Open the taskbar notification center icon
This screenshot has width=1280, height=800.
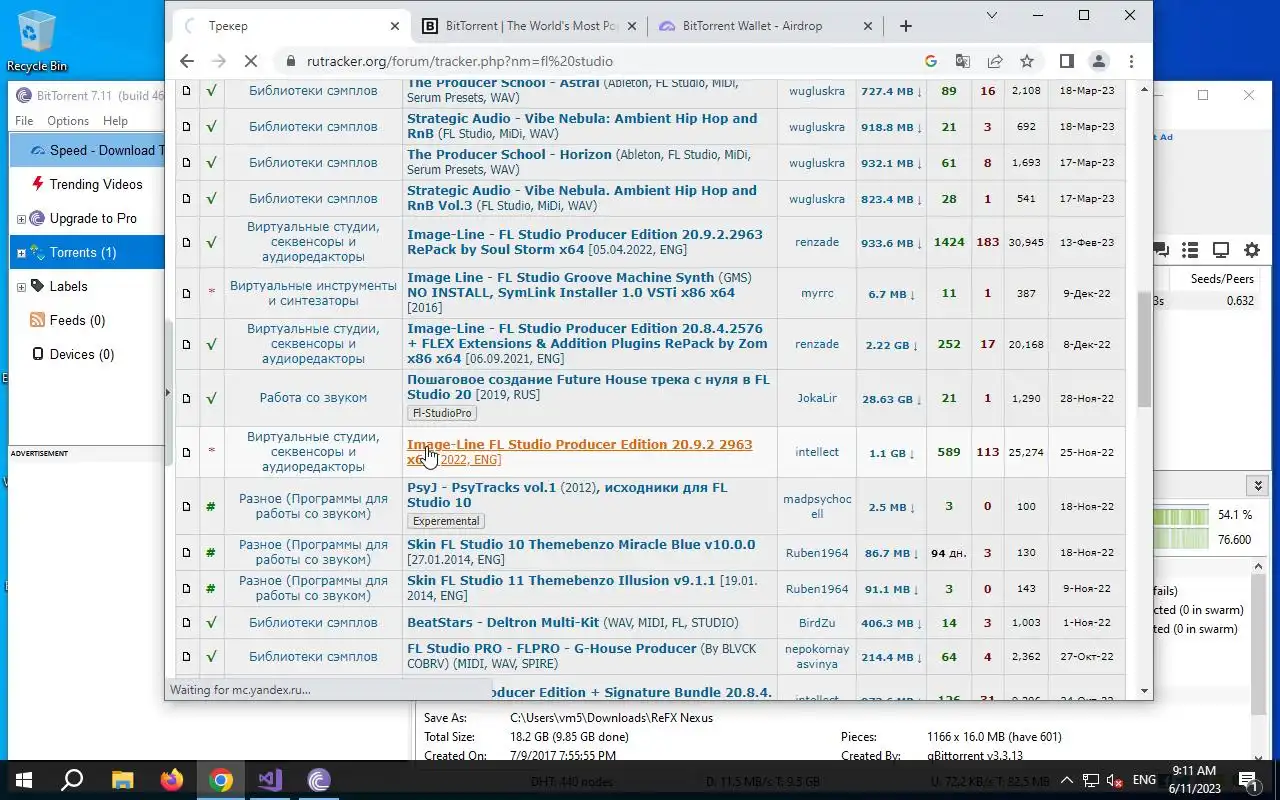[x=1248, y=780]
